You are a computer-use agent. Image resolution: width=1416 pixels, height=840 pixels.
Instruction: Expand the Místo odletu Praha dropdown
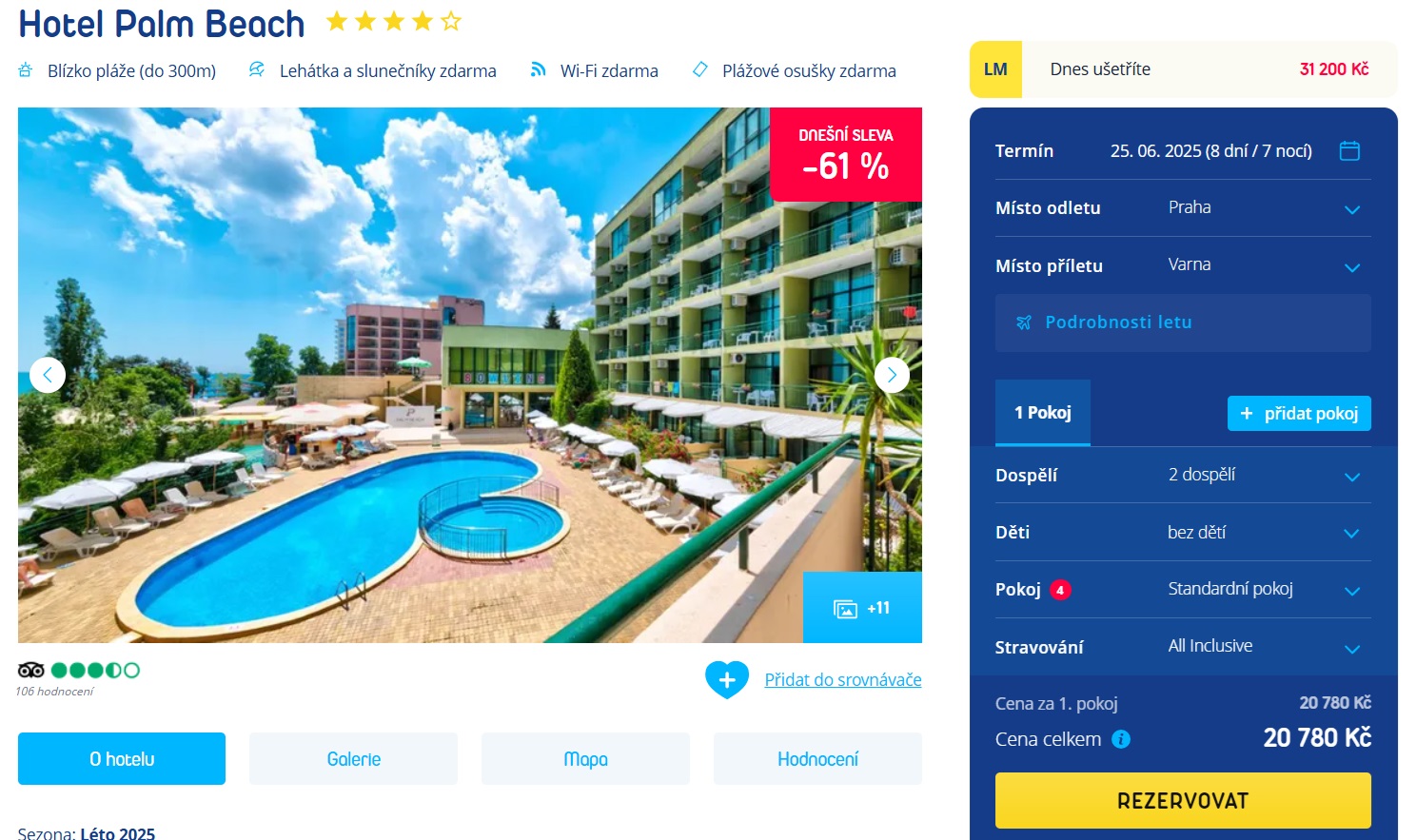(1183, 208)
